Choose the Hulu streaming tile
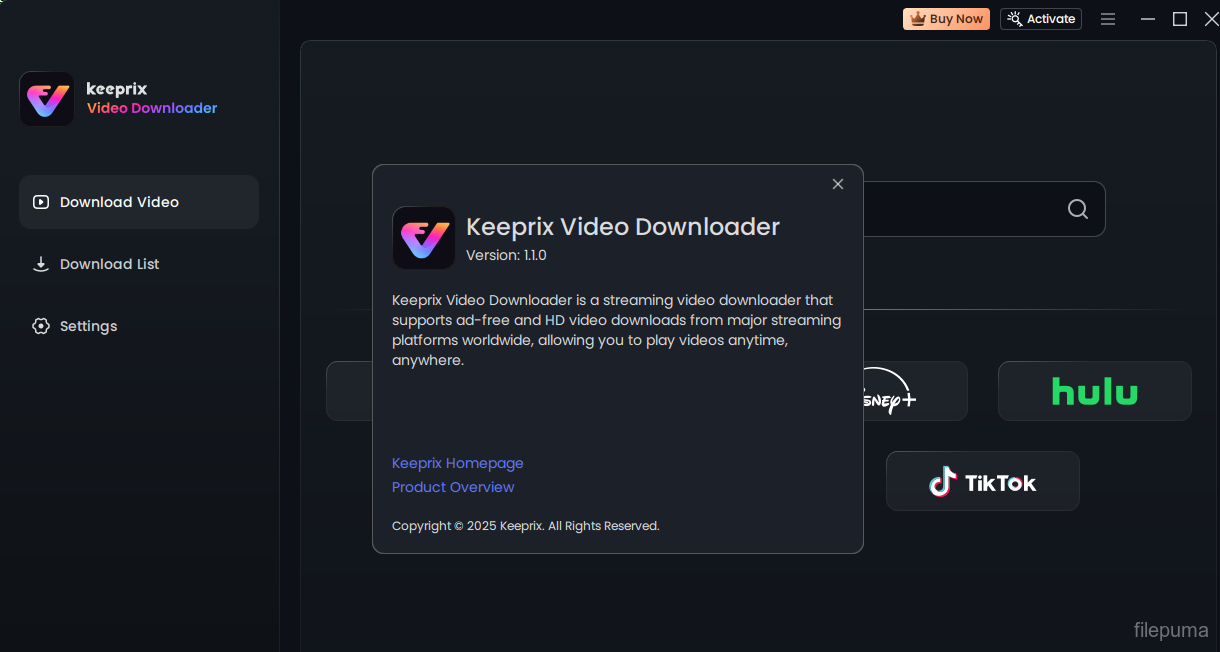Screen dimensions: 1220x652 pos(1094,391)
